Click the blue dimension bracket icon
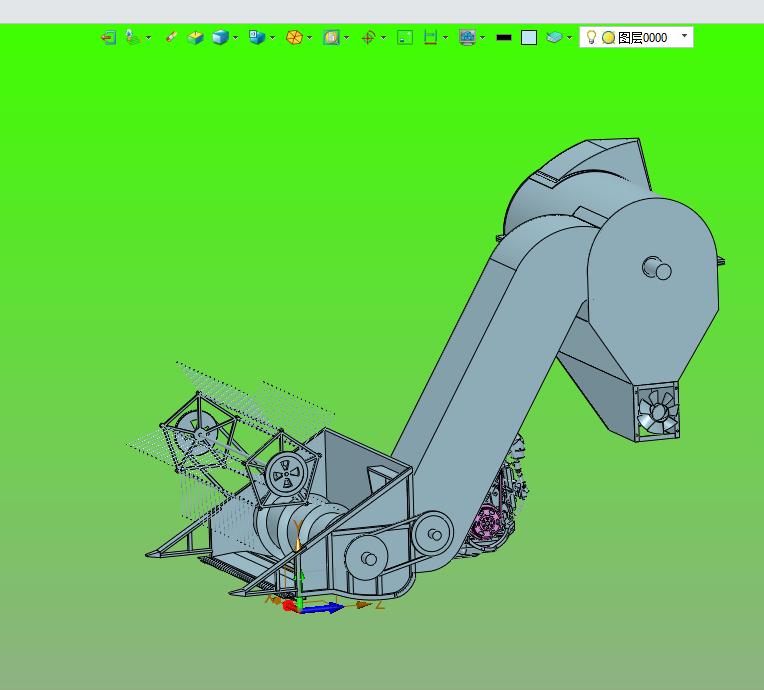This screenshot has width=764, height=690. (430, 38)
